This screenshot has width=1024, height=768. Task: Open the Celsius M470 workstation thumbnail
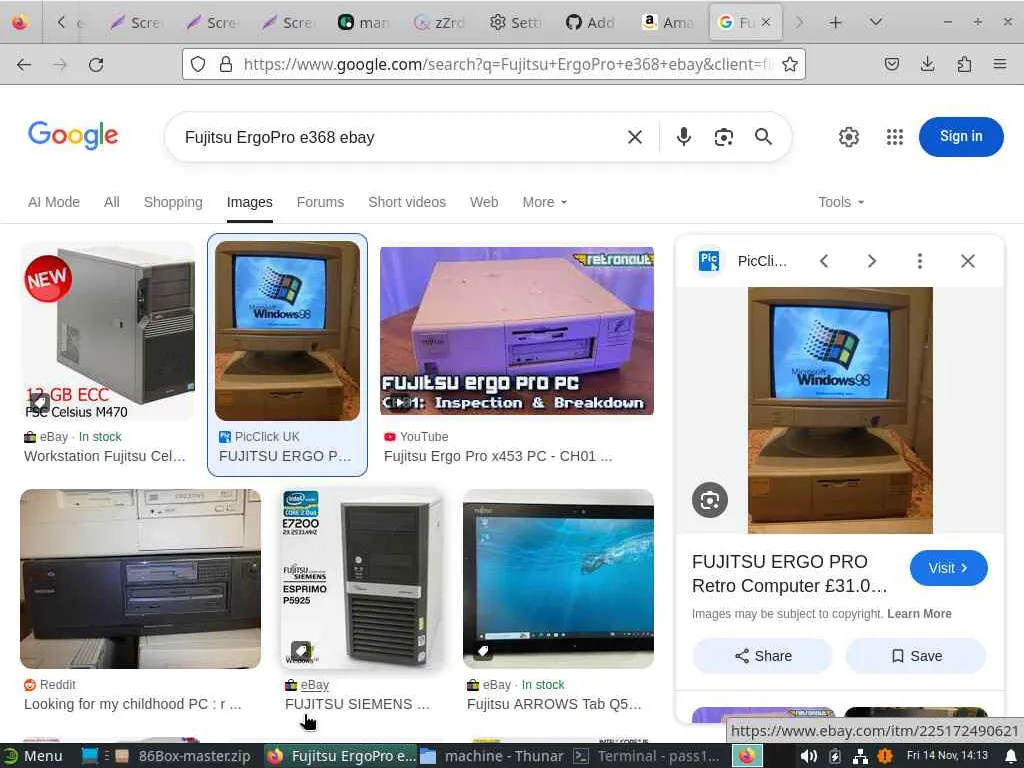pyautogui.click(x=108, y=331)
